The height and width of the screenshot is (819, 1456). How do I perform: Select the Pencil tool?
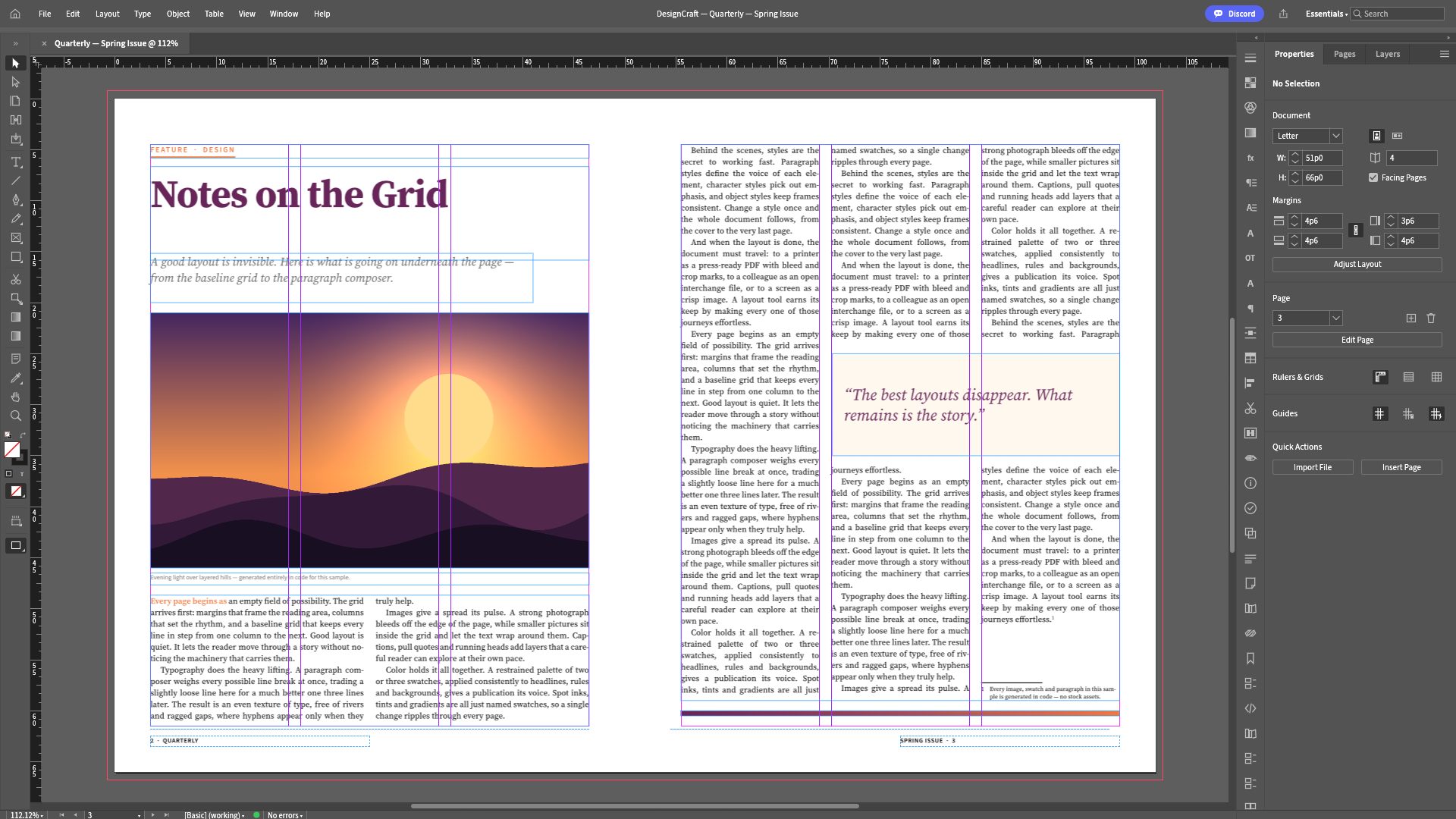tap(15, 218)
